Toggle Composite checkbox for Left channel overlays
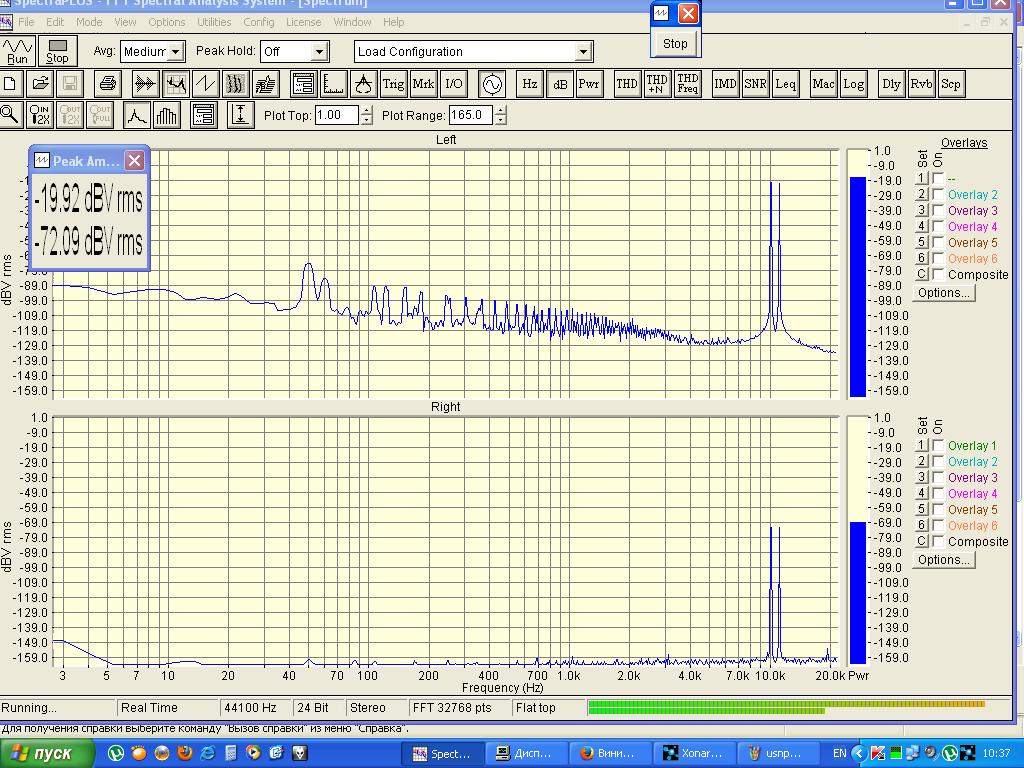The width and height of the screenshot is (1024, 768). tap(938, 275)
